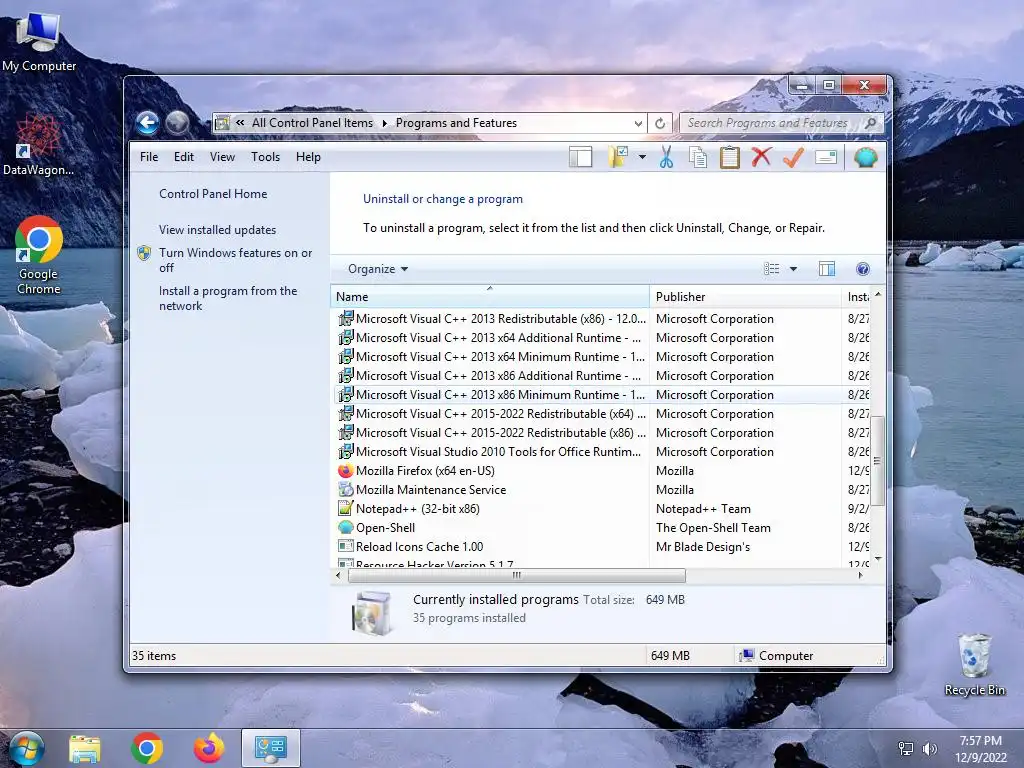1024x768 pixels.
Task: Click Install a program from the network
Action: 228,298
